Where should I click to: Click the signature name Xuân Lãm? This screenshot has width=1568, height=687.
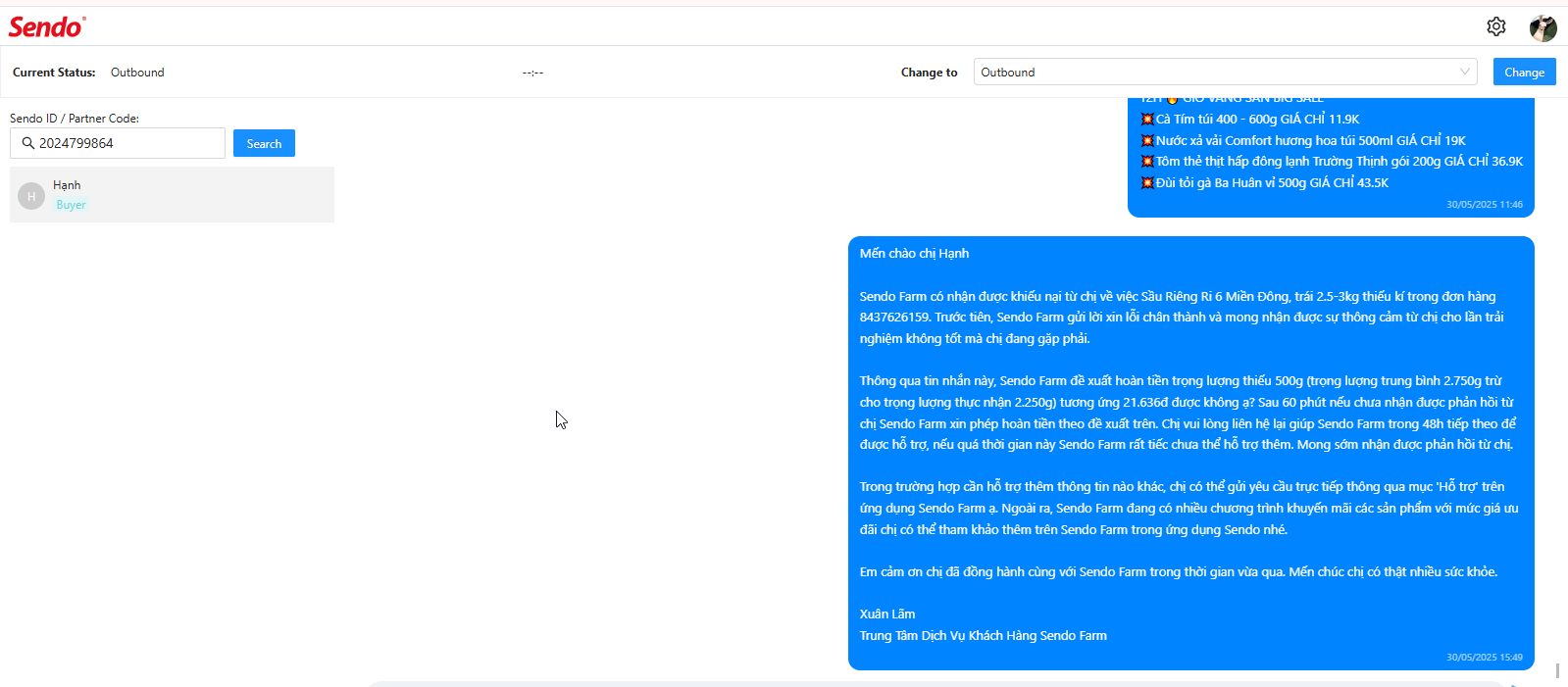point(887,613)
